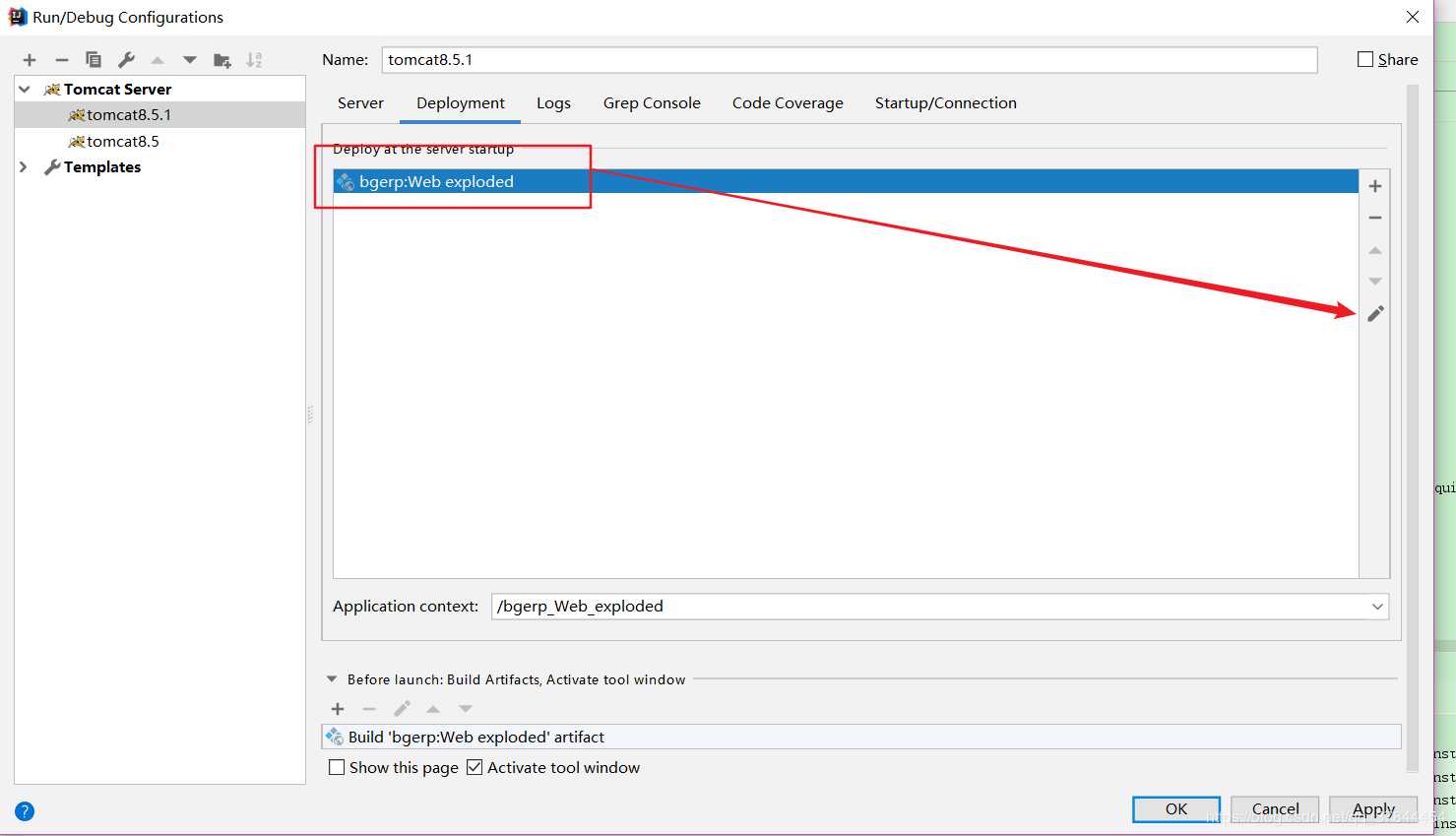Viewport: 1456px width, 836px height.
Task: Open help with question mark icon
Action: [25, 811]
